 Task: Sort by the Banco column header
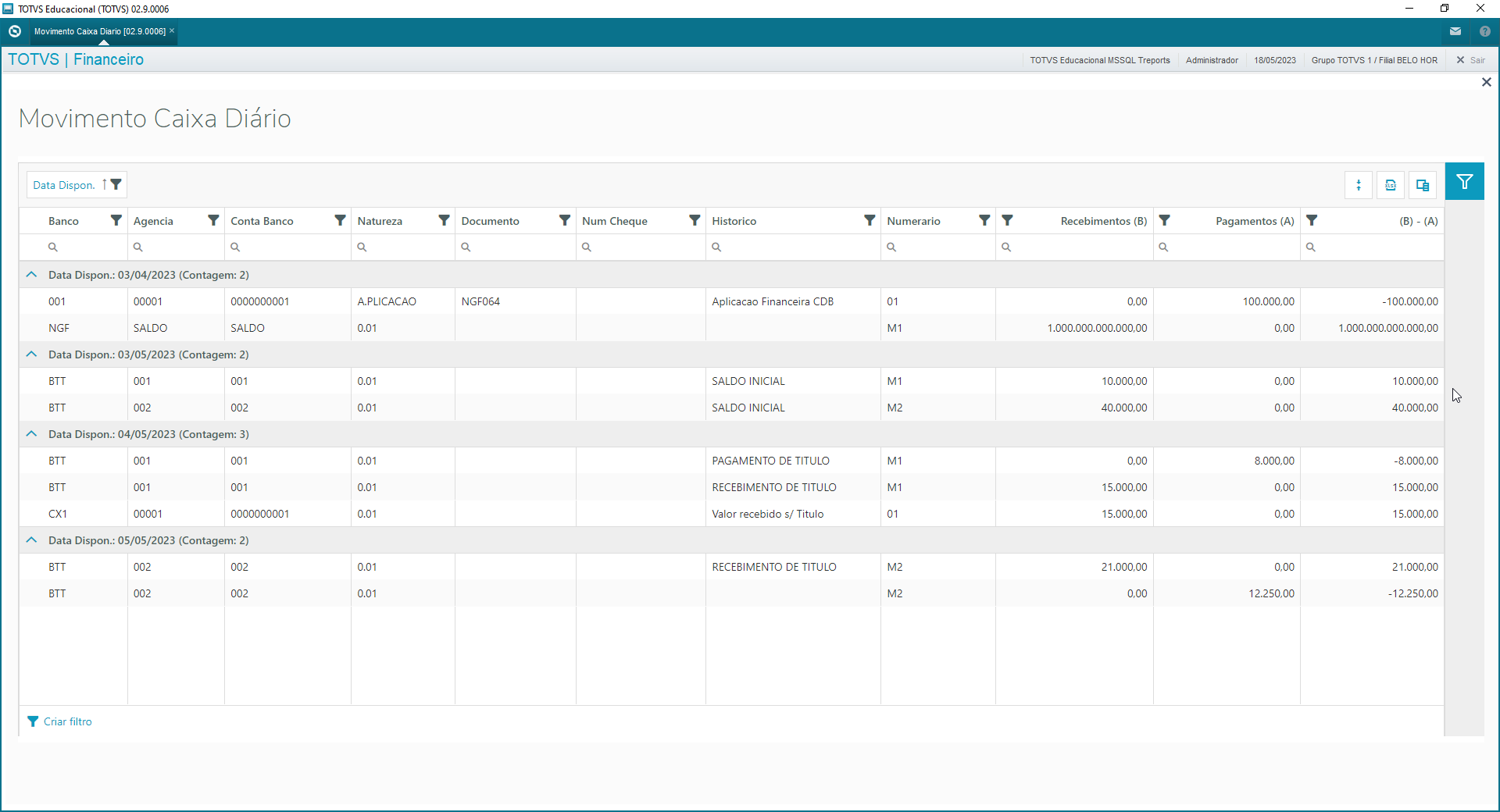coord(63,221)
